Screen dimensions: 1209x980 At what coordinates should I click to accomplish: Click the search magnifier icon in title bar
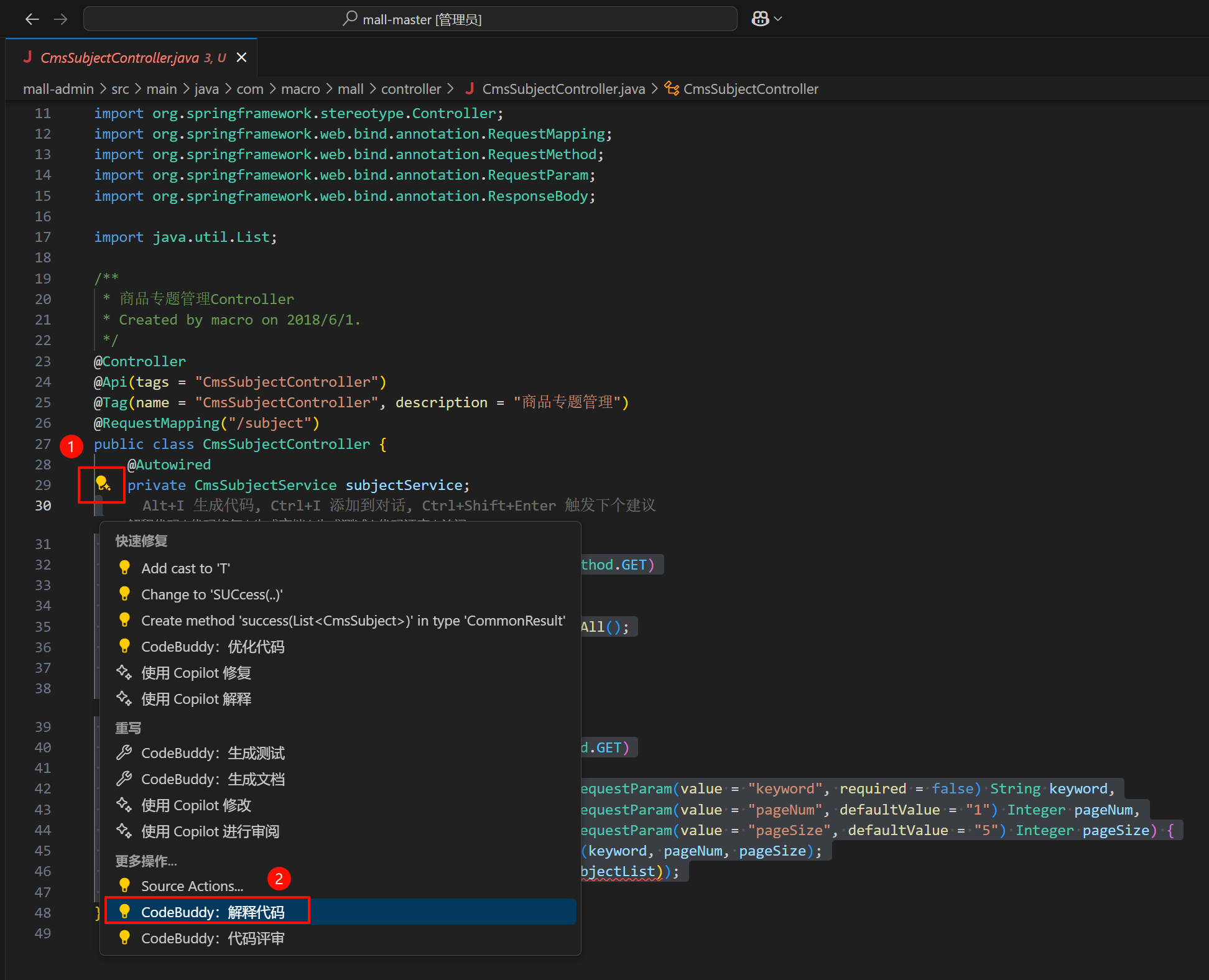click(350, 19)
